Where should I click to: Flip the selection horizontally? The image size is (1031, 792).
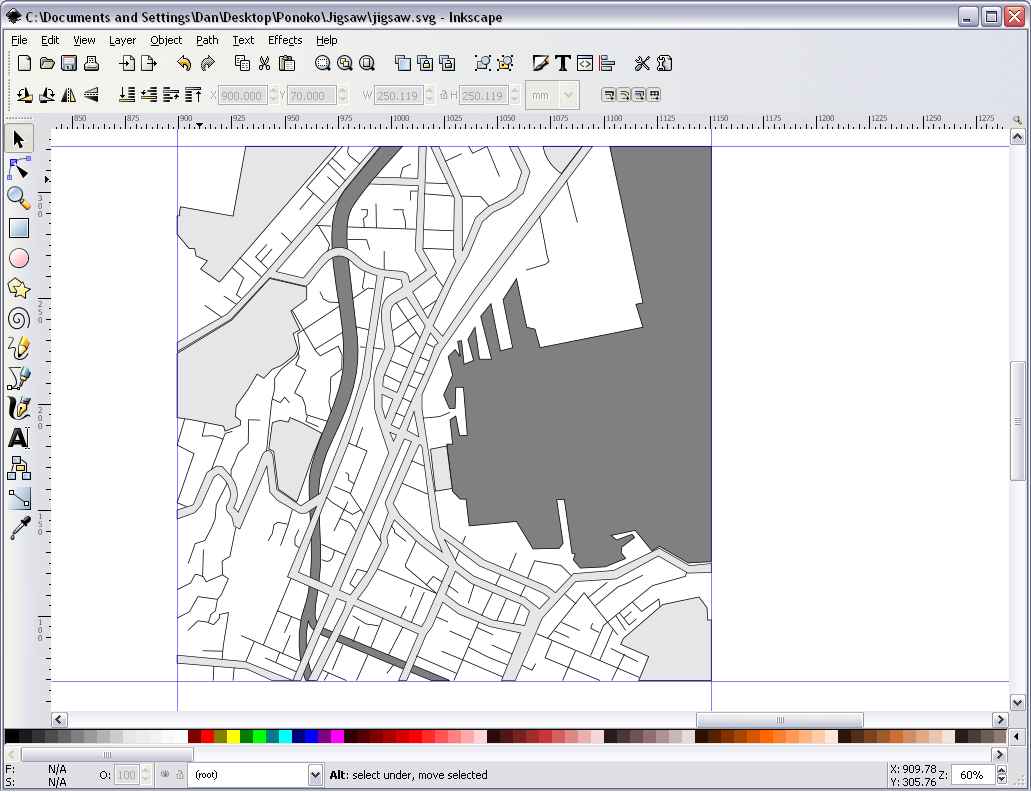[68, 94]
